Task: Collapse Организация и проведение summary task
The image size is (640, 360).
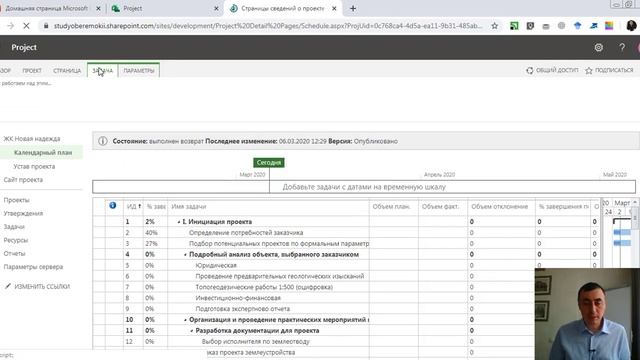Action: coord(185,320)
